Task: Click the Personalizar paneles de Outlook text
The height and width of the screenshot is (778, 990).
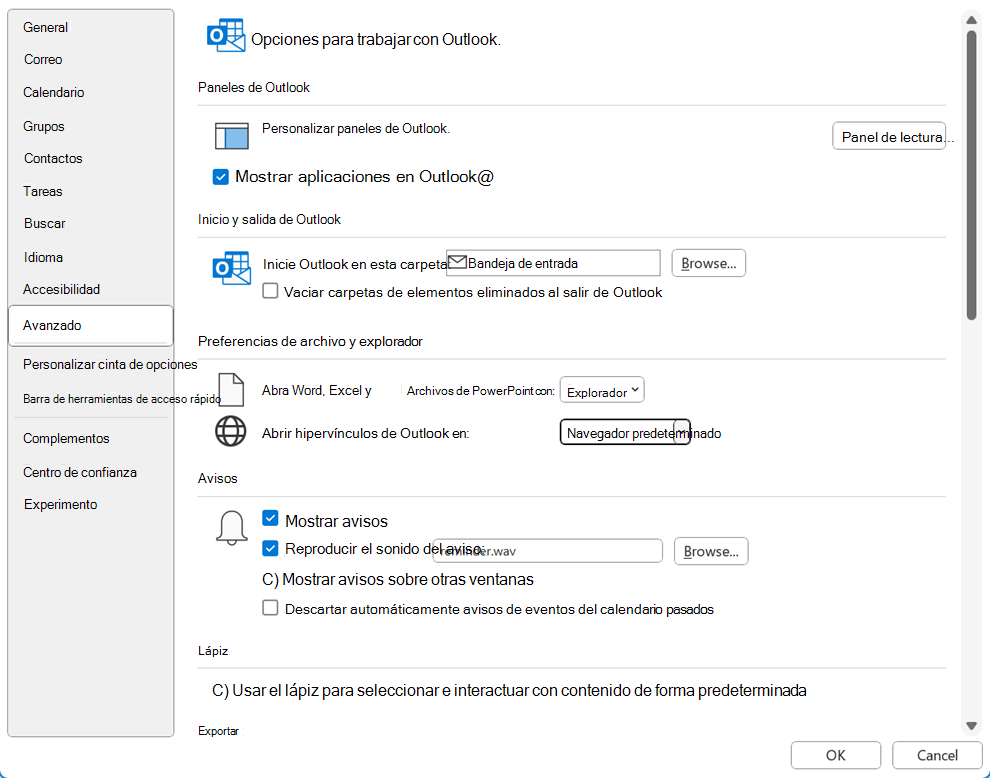Action: tap(356, 129)
